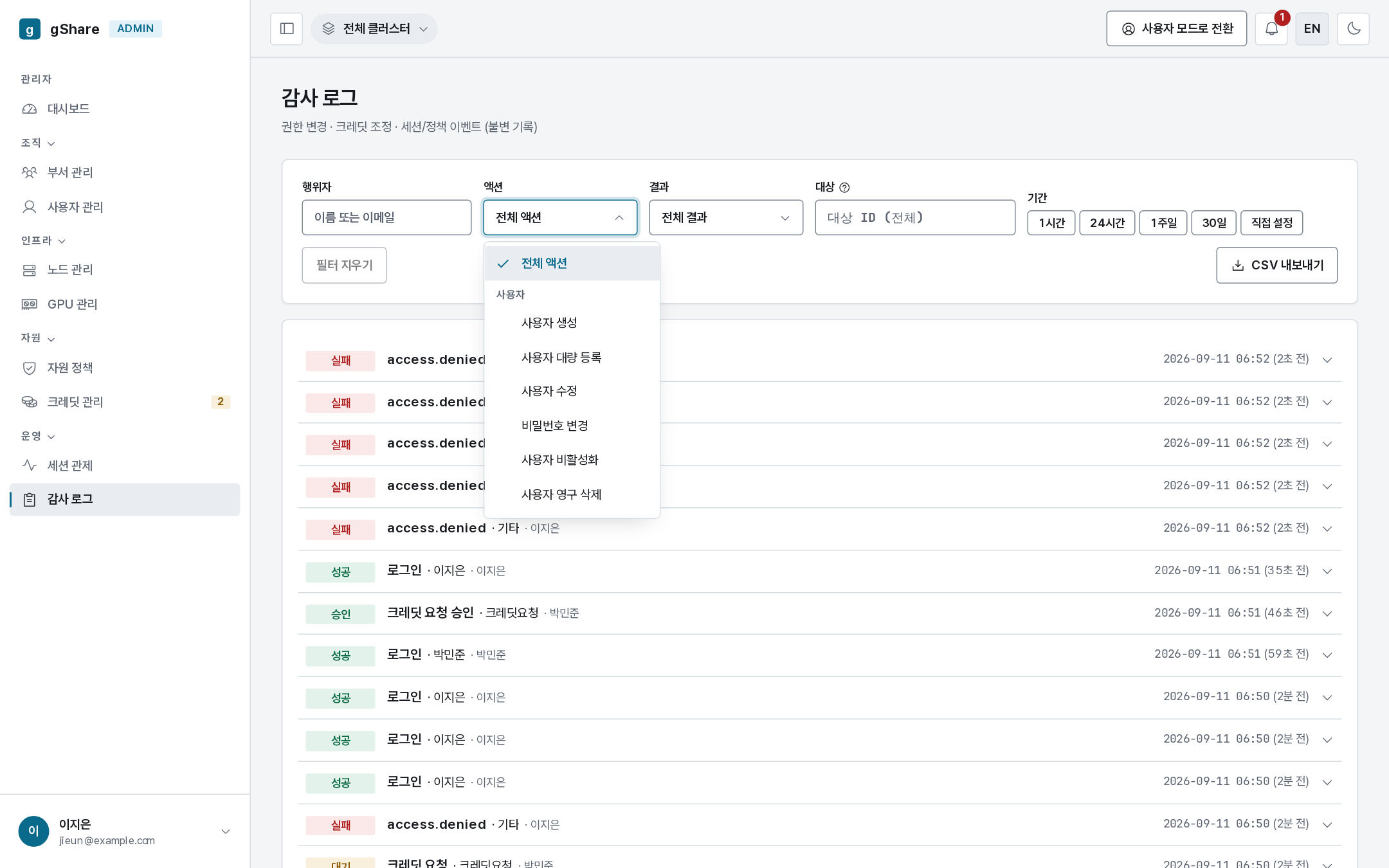The image size is (1389, 868).
Task: Open the 전체 결과 dropdown
Action: point(726,218)
